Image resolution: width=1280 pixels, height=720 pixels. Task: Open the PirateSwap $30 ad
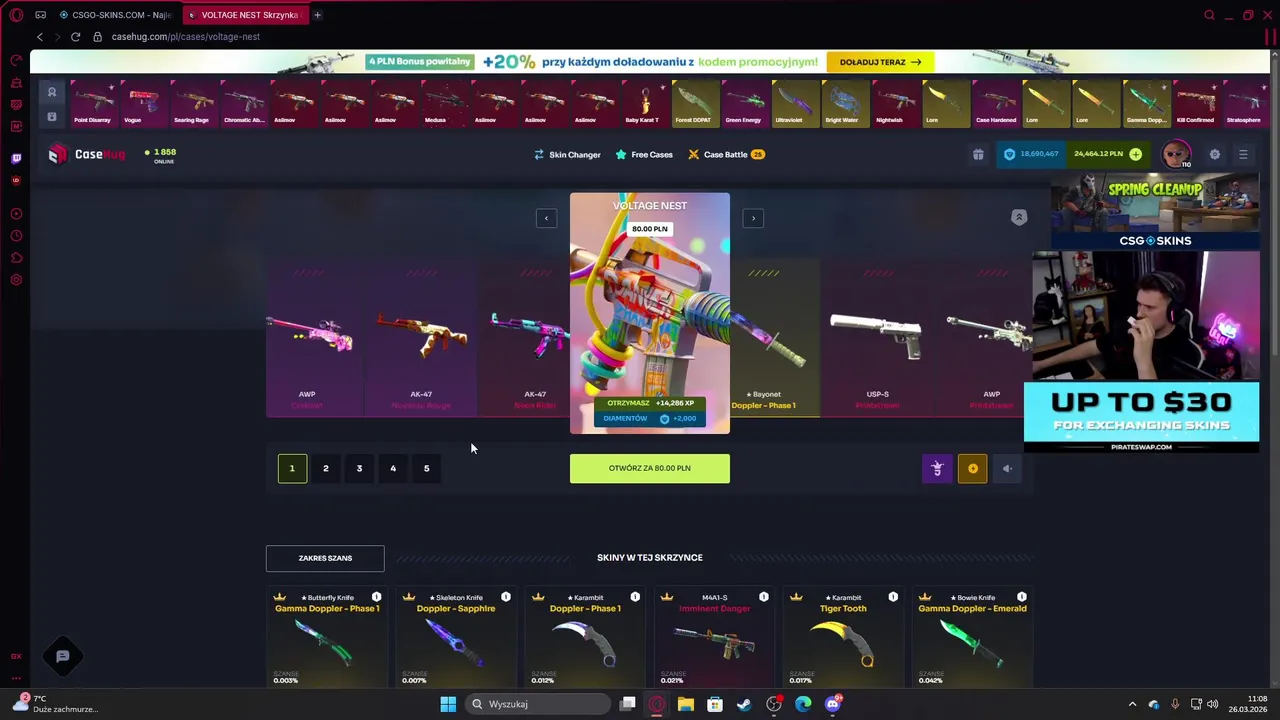(1141, 416)
